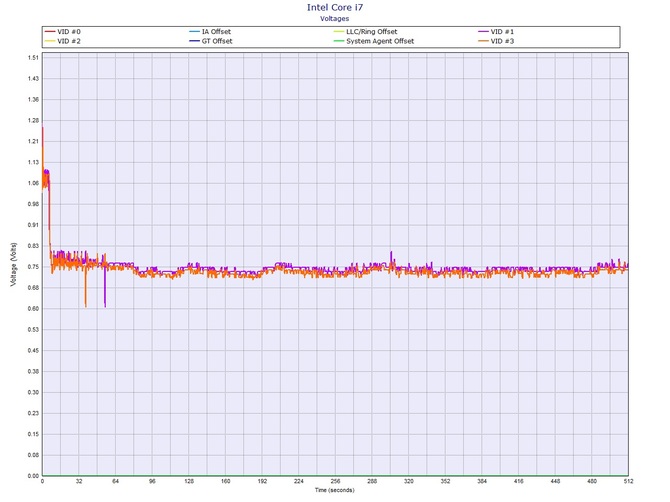
Task: Click the red VID #0 legend line marker
Action: coord(50,32)
